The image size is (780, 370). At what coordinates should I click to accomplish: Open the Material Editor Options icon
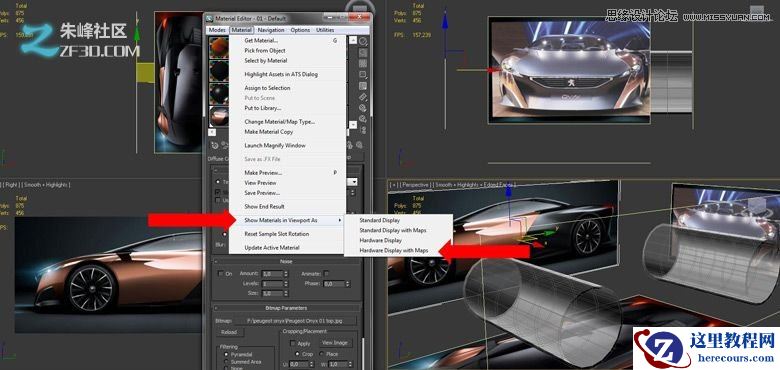point(363,108)
